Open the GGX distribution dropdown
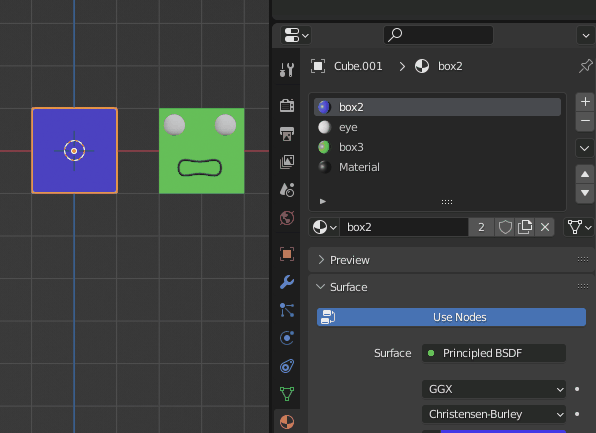The height and width of the screenshot is (433, 596). [x=494, y=389]
